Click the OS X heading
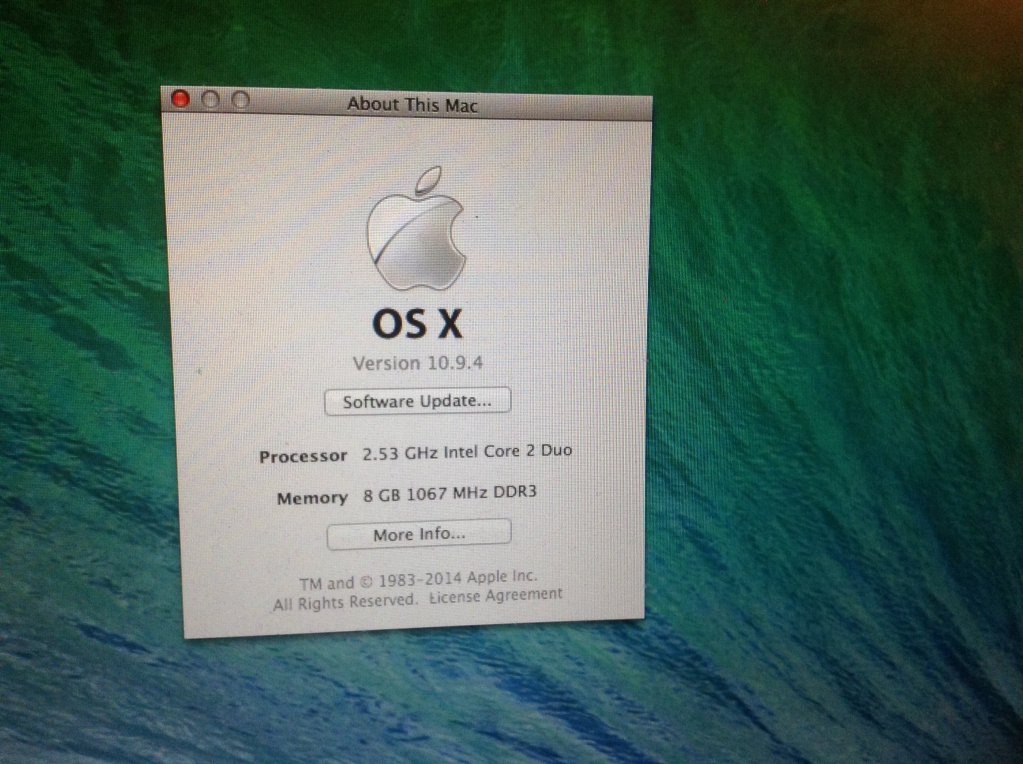 pos(418,323)
